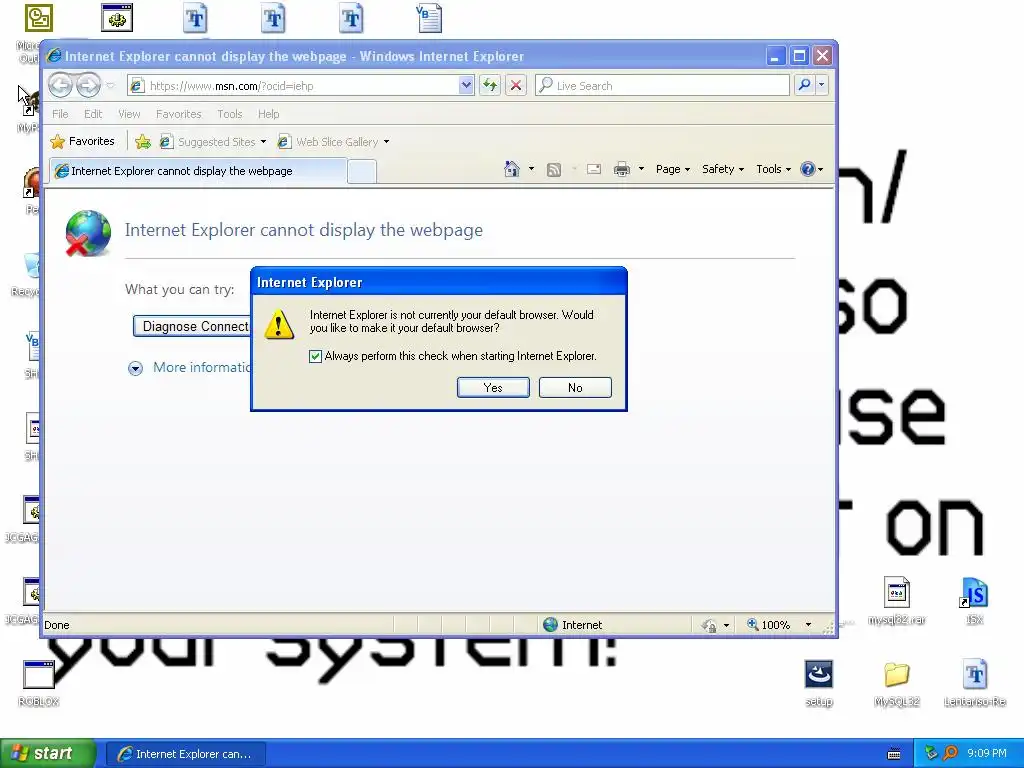Click the Read Mail envelope icon
The height and width of the screenshot is (768, 1024).
[x=594, y=170]
